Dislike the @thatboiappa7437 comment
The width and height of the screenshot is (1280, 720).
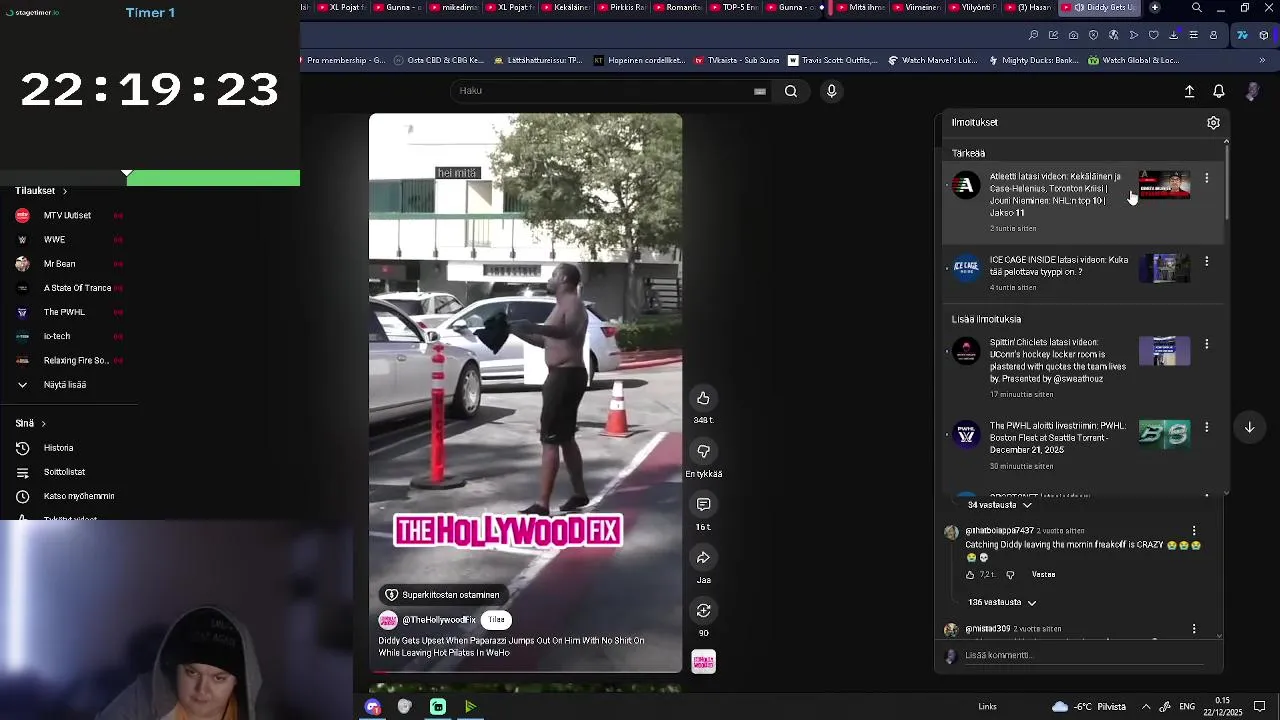(1010, 575)
